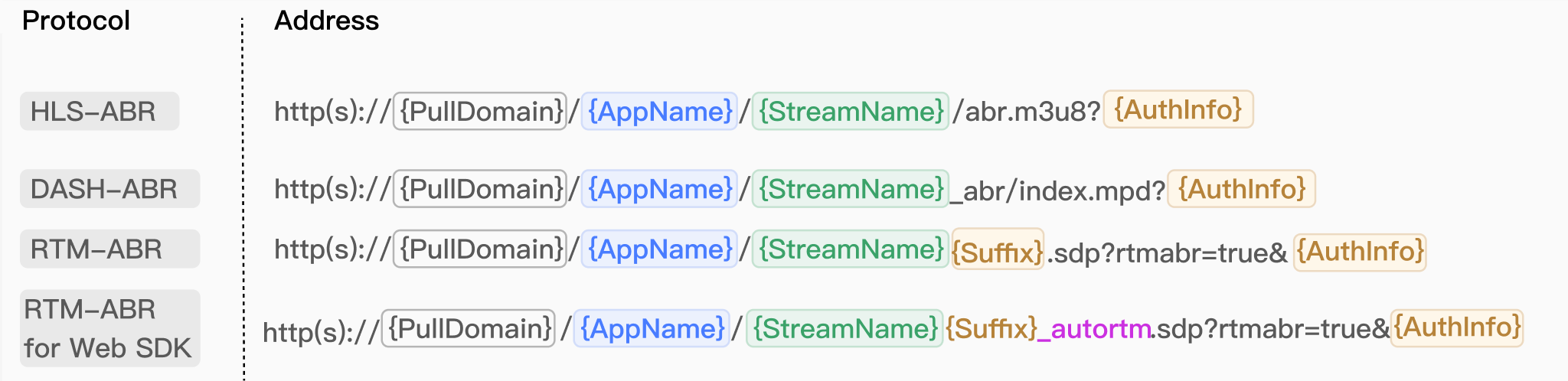Click the purple _autortm text
The image size is (1568, 381).
[x=1094, y=330]
